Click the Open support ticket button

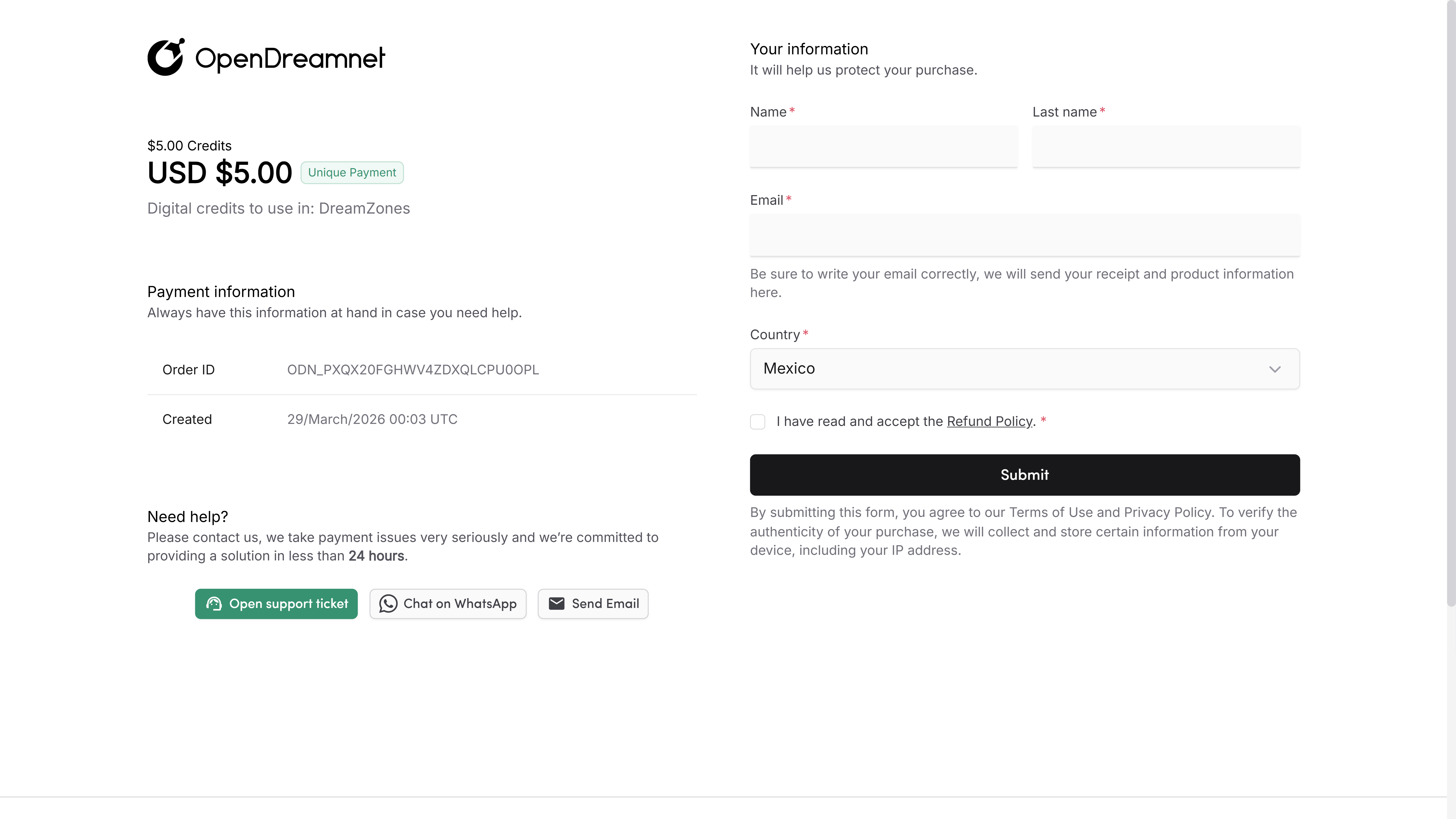[x=276, y=604]
